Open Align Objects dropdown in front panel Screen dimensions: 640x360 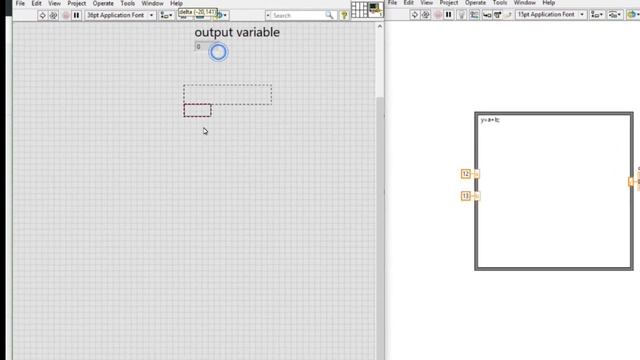(167, 16)
